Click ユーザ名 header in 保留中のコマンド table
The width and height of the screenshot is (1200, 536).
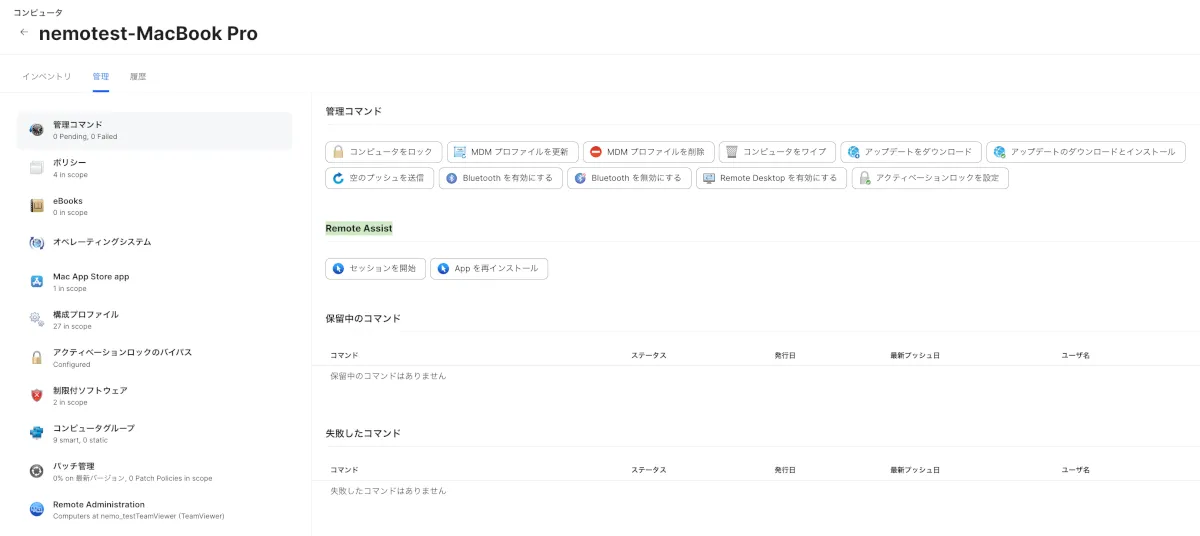(1076, 355)
